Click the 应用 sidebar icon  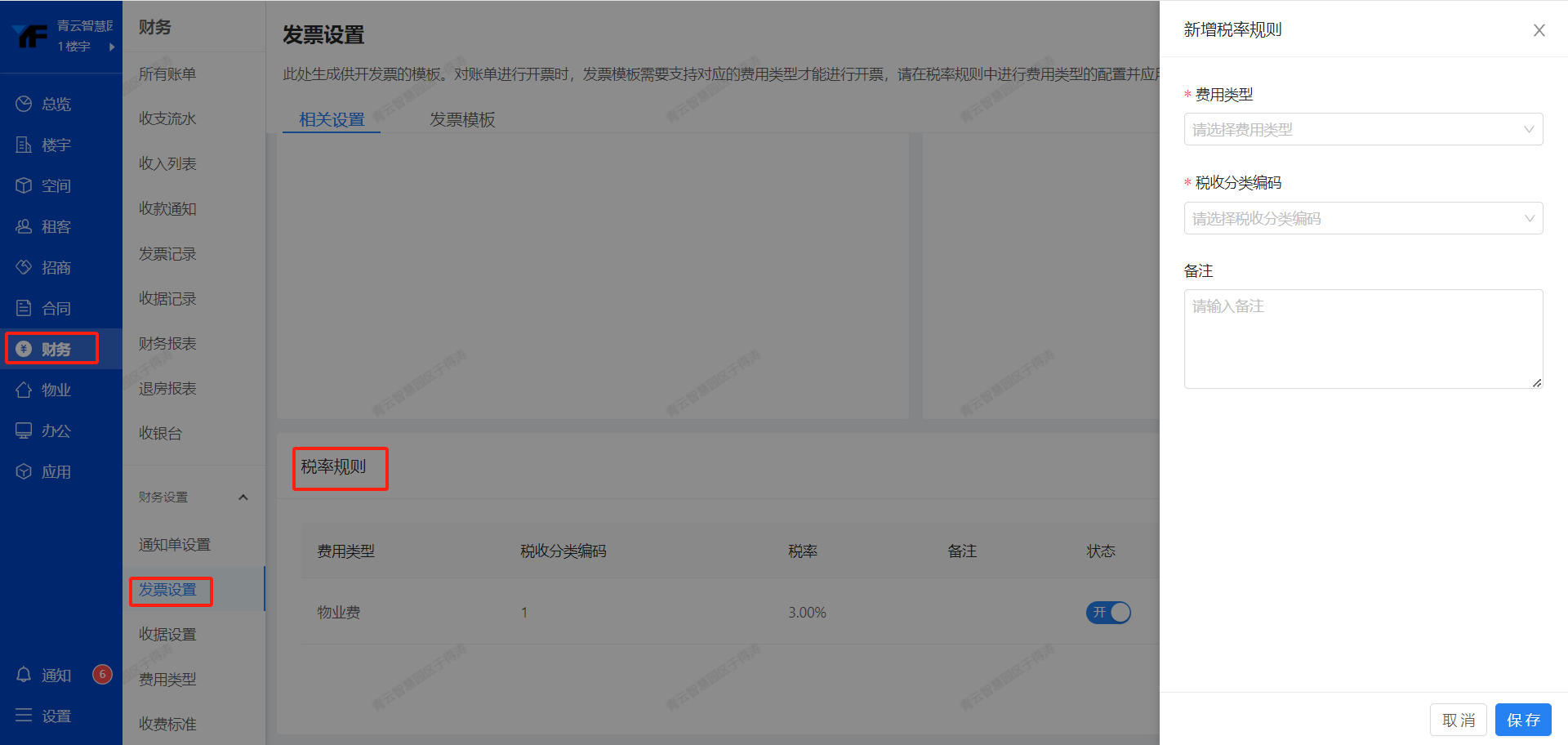(24, 471)
